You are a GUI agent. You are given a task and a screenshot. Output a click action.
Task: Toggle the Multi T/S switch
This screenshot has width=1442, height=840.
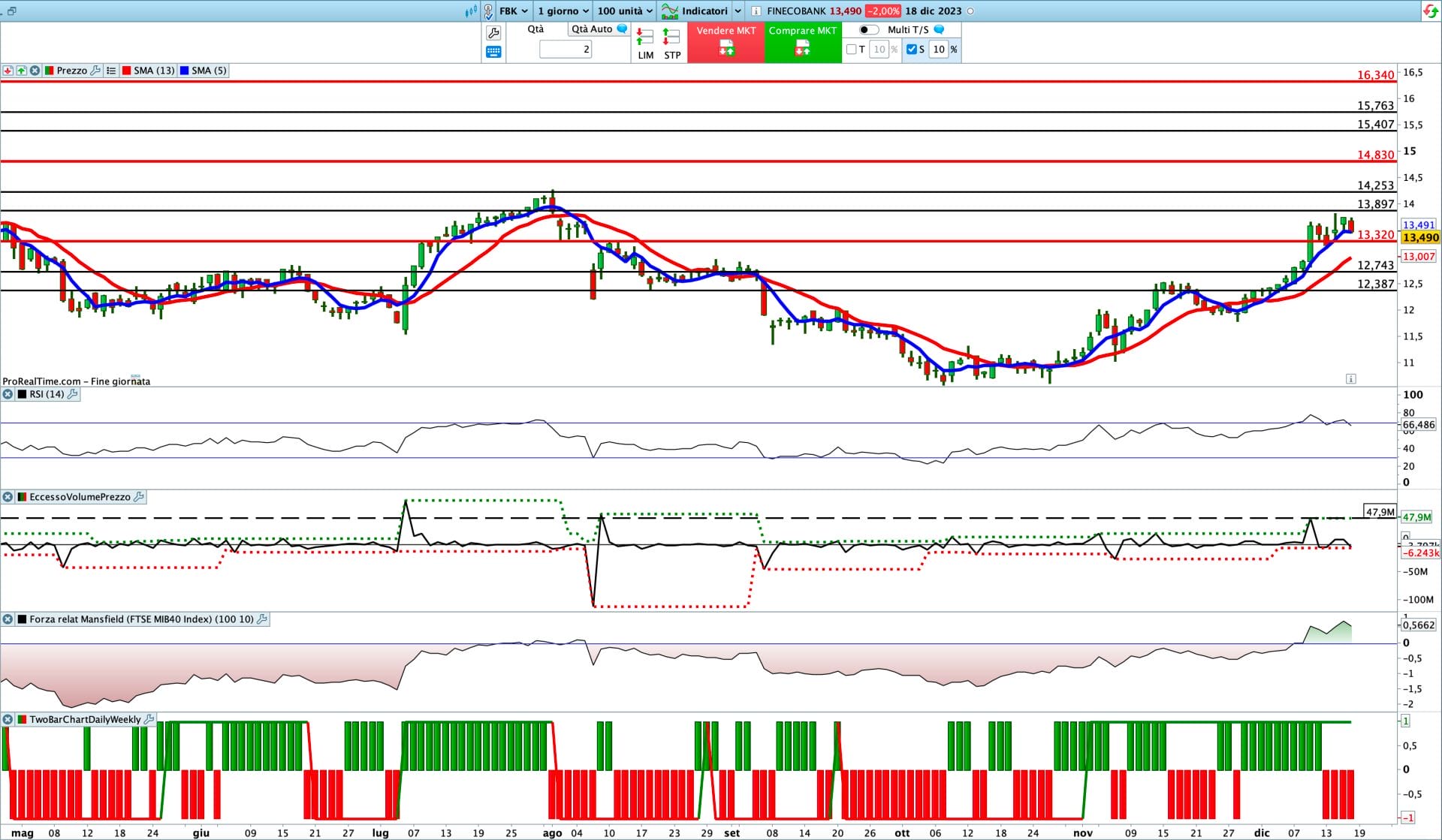868,30
